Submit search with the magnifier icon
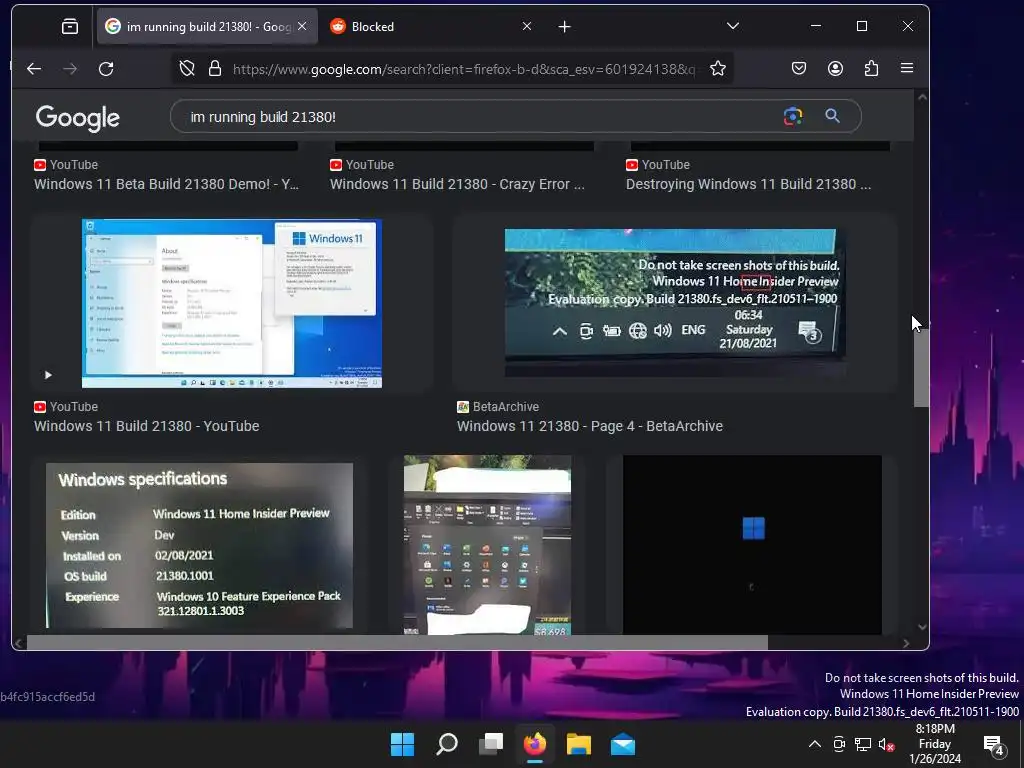The image size is (1024, 768). [832, 116]
